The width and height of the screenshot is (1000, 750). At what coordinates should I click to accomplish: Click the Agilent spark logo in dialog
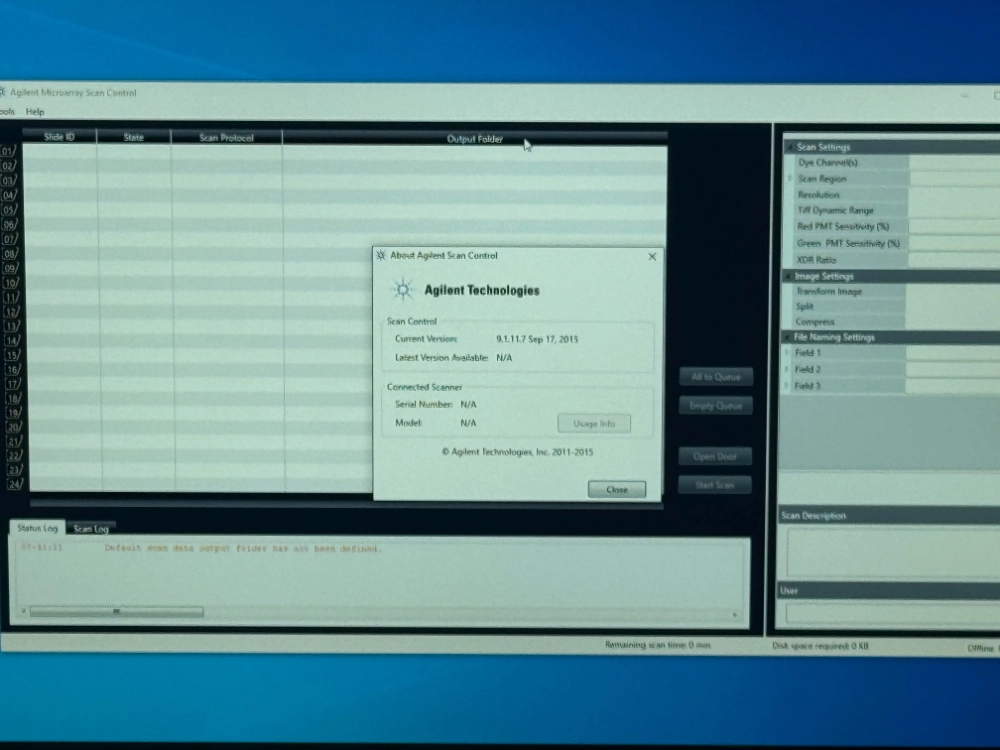click(x=403, y=290)
